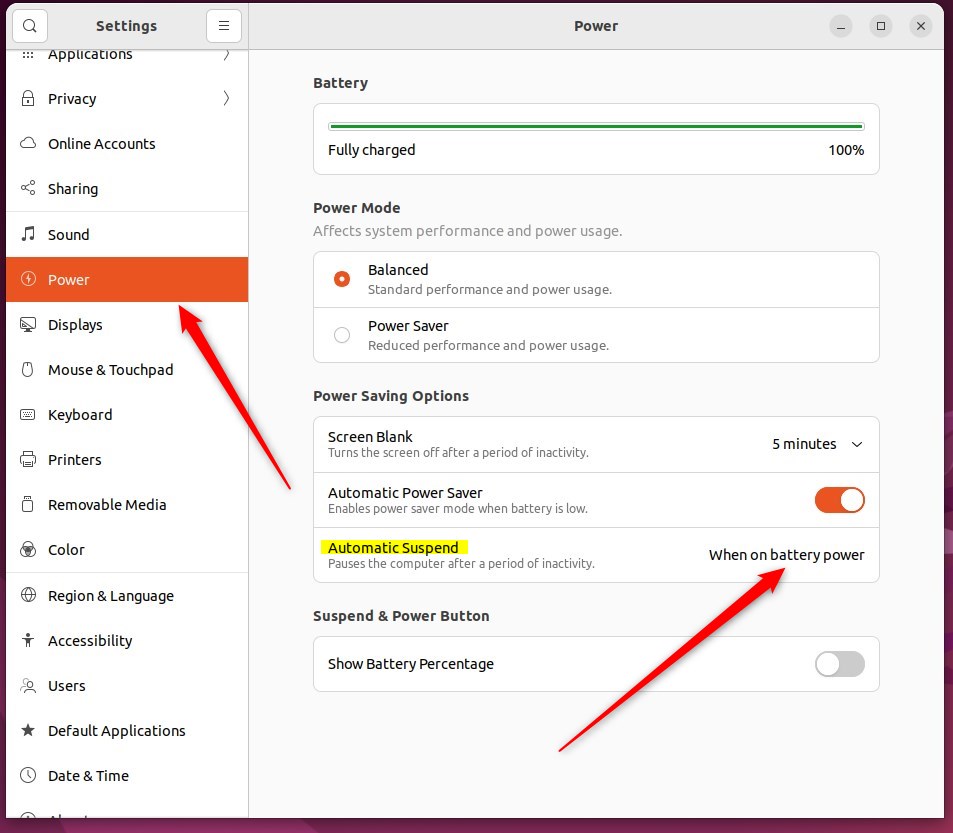Click the Sound music note icon

coord(28,234)
